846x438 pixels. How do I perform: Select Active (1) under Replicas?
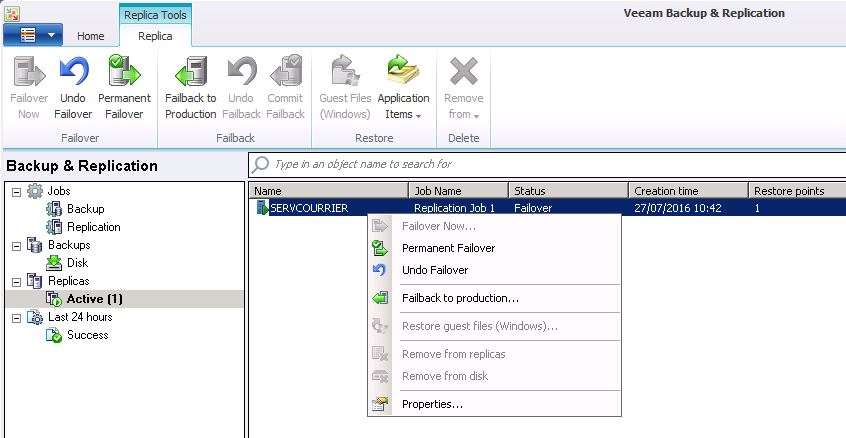coord(95,299)
